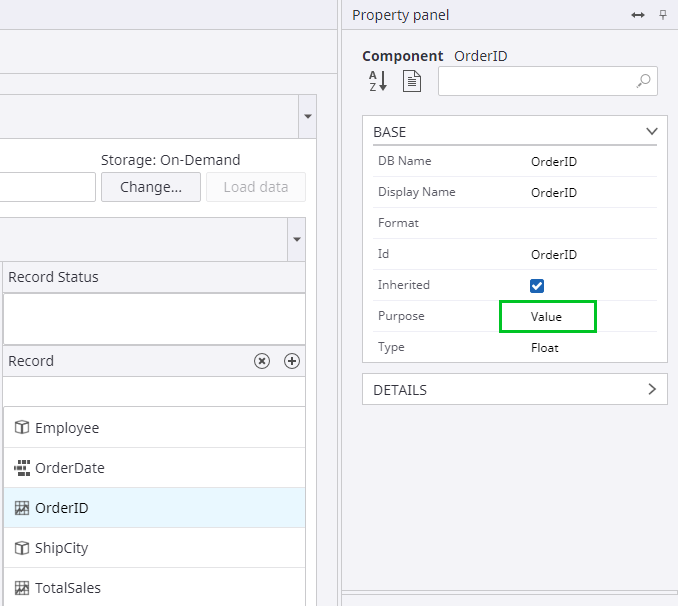678x606 pixels.
Task: Open the top dropdown arrow
Action: click(308, 116)
